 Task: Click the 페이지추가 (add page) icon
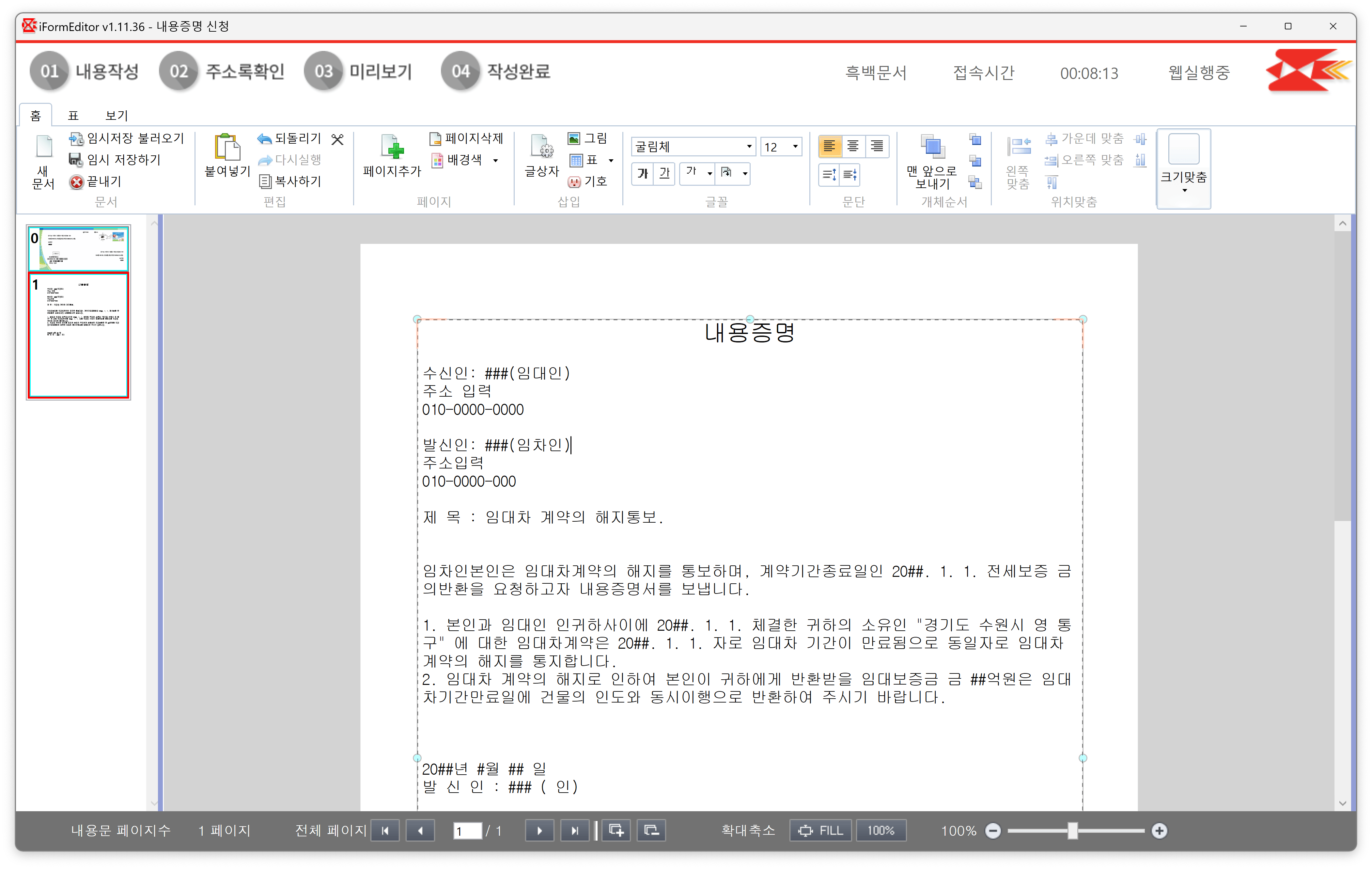point(392,147)
